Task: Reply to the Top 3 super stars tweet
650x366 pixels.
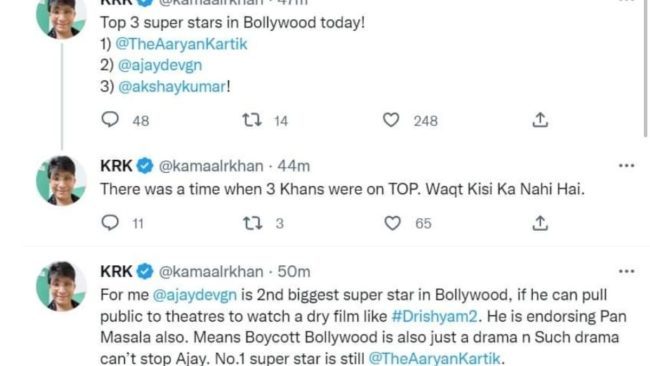Action: (x=110, y=119)
